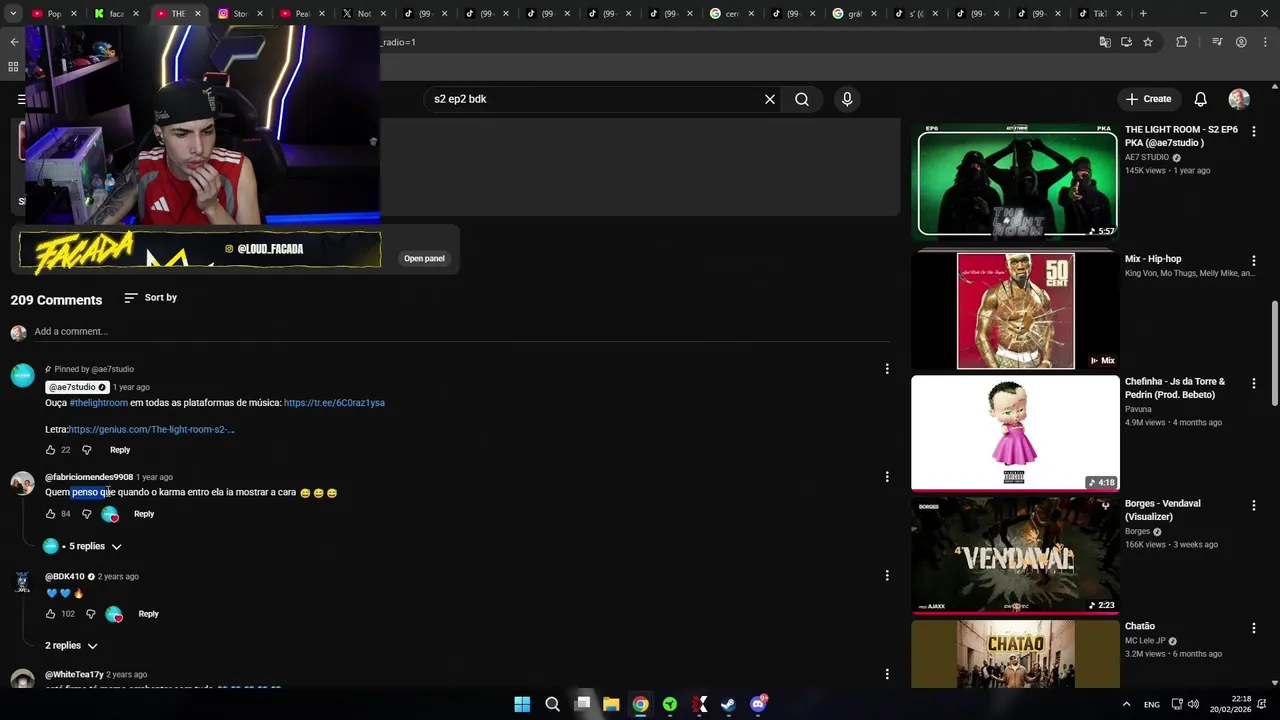
Task: Open Windows taskbar search
Action: click(x=552, y=704)
